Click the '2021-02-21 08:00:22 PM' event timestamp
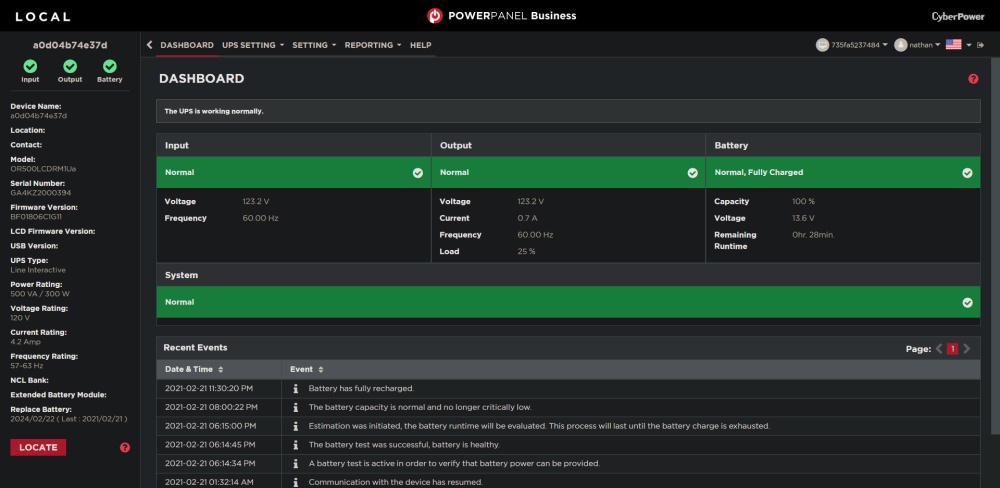 211,407
